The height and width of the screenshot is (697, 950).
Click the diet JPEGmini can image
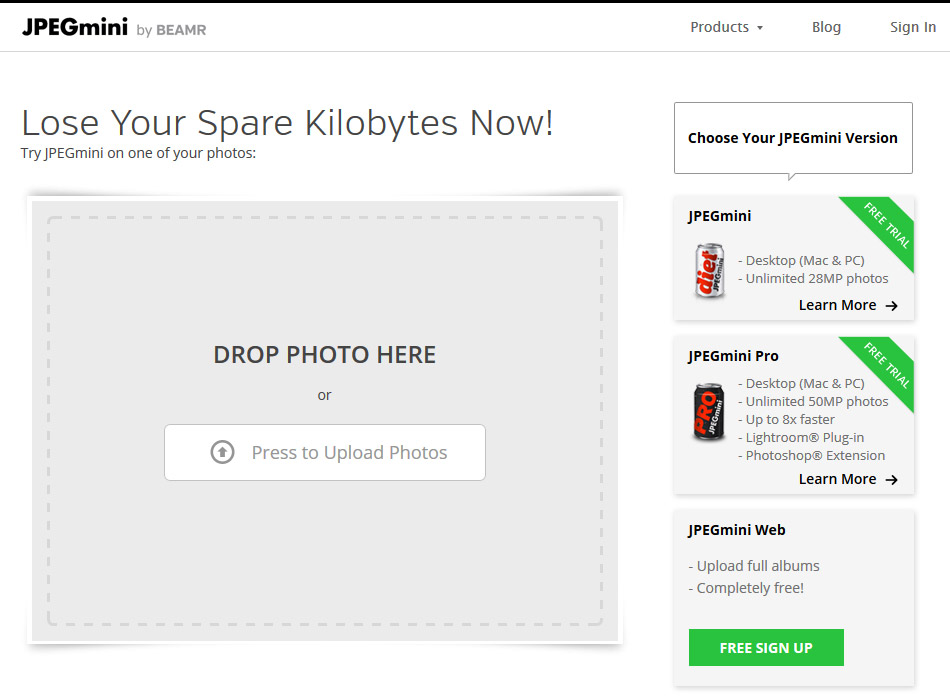click(x=708, y=270)
